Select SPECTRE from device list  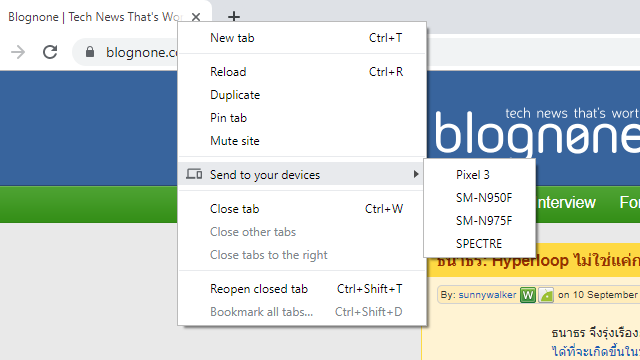480,244
